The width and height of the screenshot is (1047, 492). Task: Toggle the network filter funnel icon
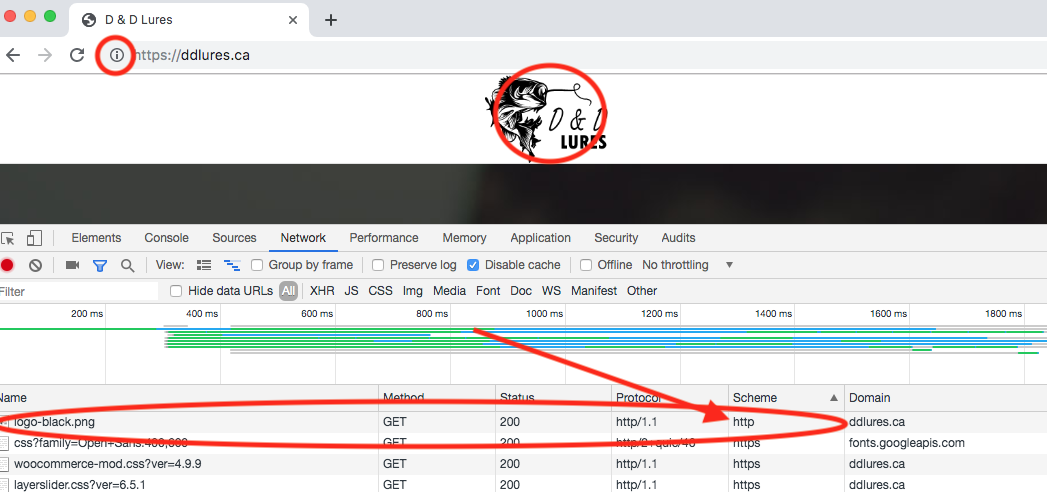point(100,265)
